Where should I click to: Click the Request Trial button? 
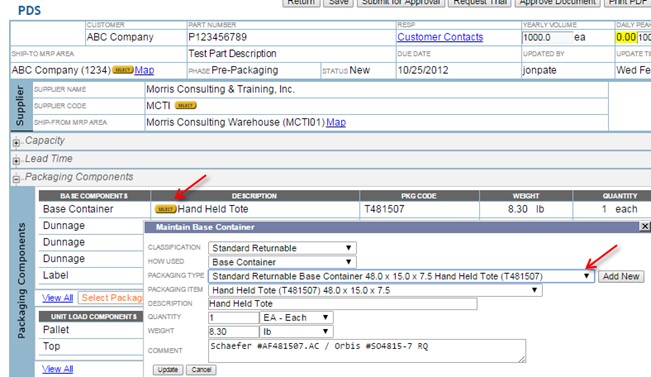pyautogui.click(x=480, y=2)
